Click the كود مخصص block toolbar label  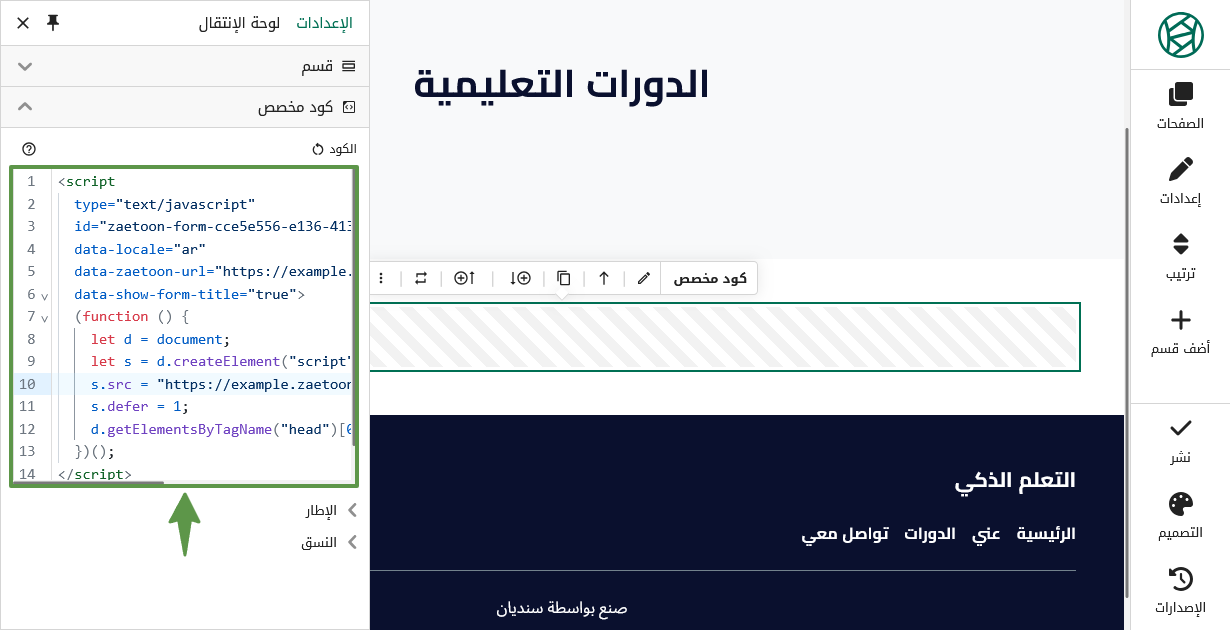[710, 278]
